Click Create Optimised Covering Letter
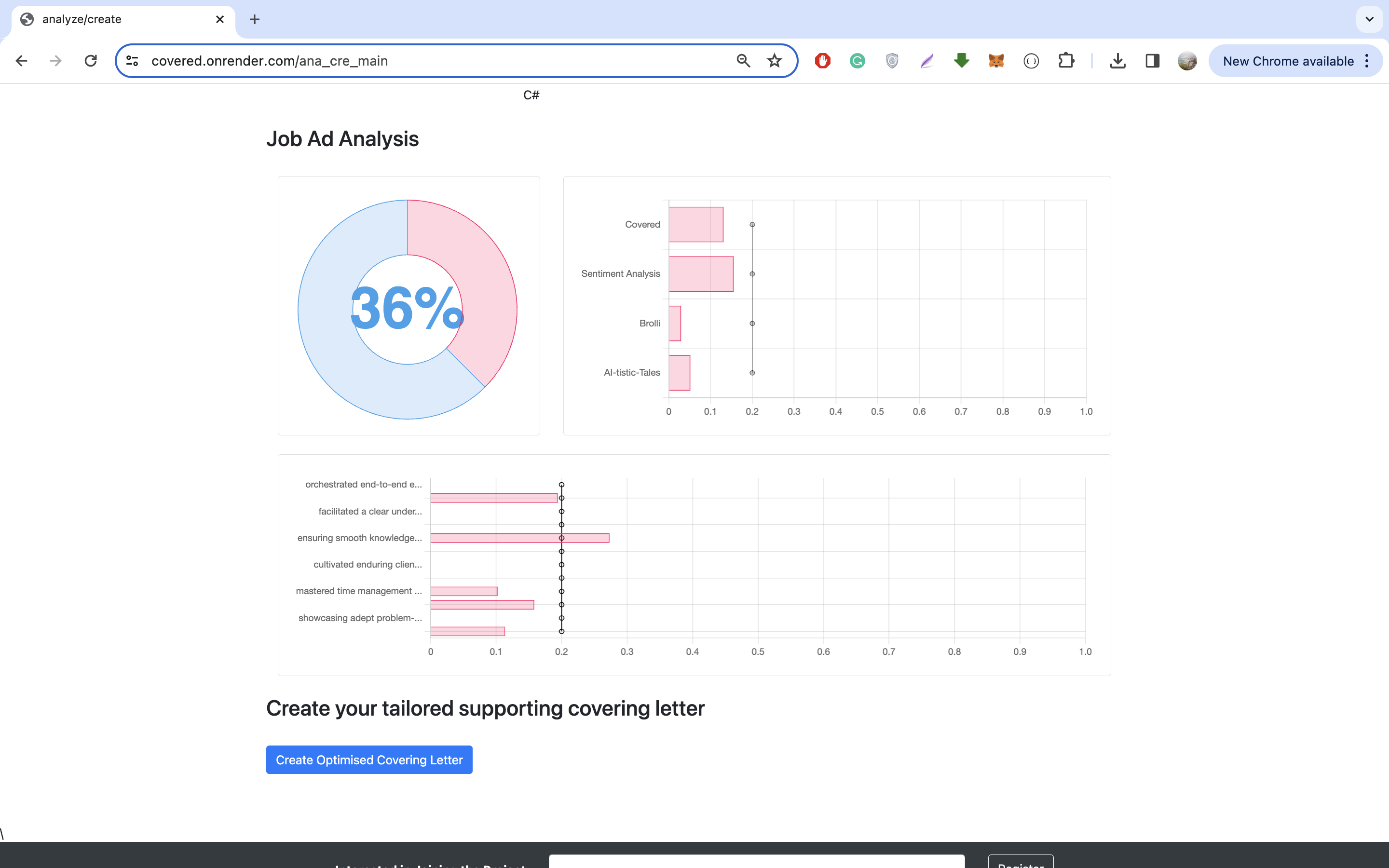The height and width of the screenshot is (868, 1389). [x=369, y=759]
